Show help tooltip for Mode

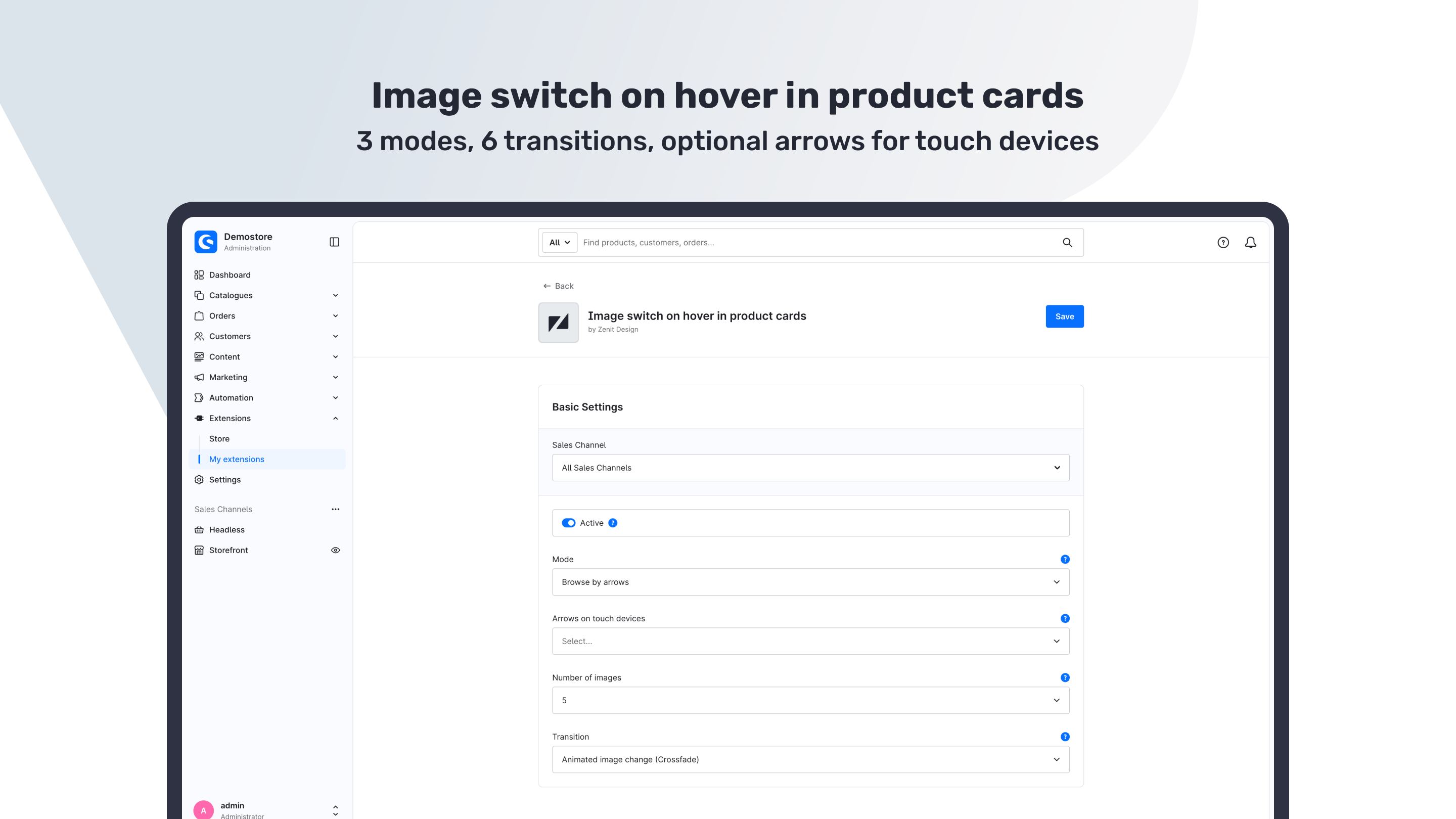[1065, 559]
